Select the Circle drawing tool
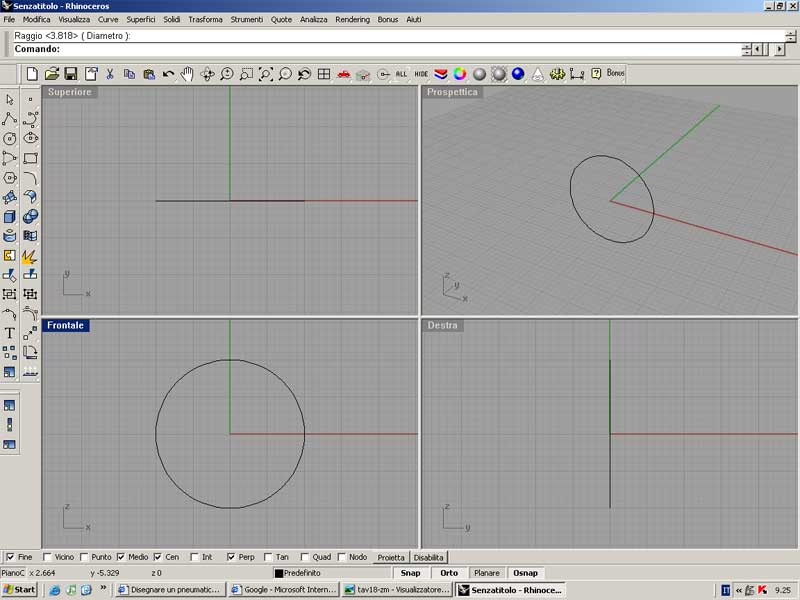Viewport: 800px width, 600px height. [10, 139]
